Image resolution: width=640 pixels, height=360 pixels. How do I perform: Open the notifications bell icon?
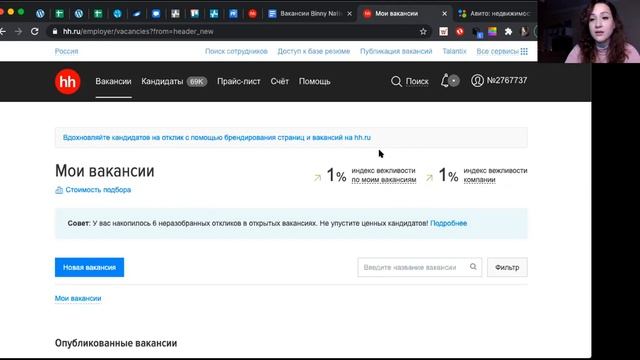coord(445,81)
